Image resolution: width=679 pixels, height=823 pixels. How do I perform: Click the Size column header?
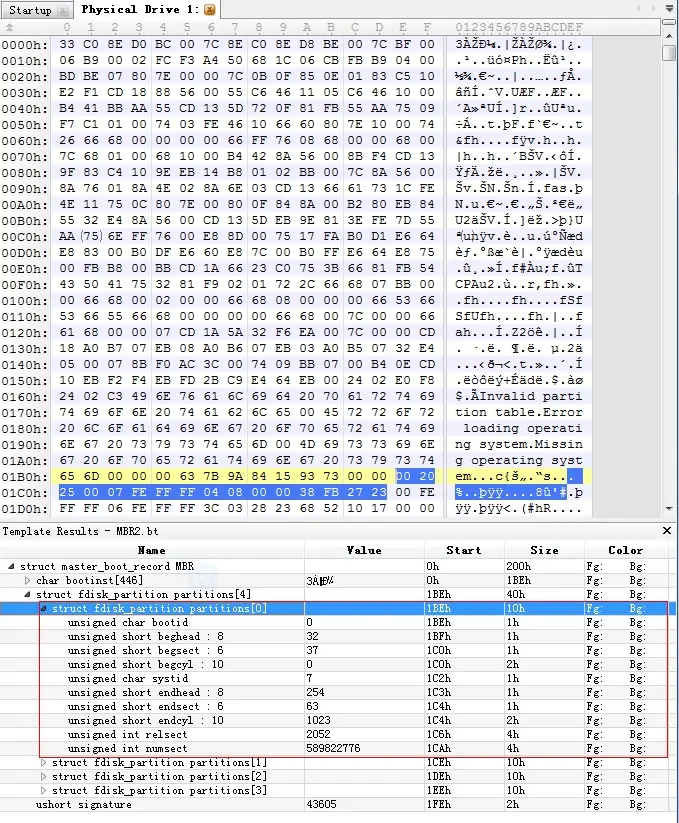coord(544,550)
